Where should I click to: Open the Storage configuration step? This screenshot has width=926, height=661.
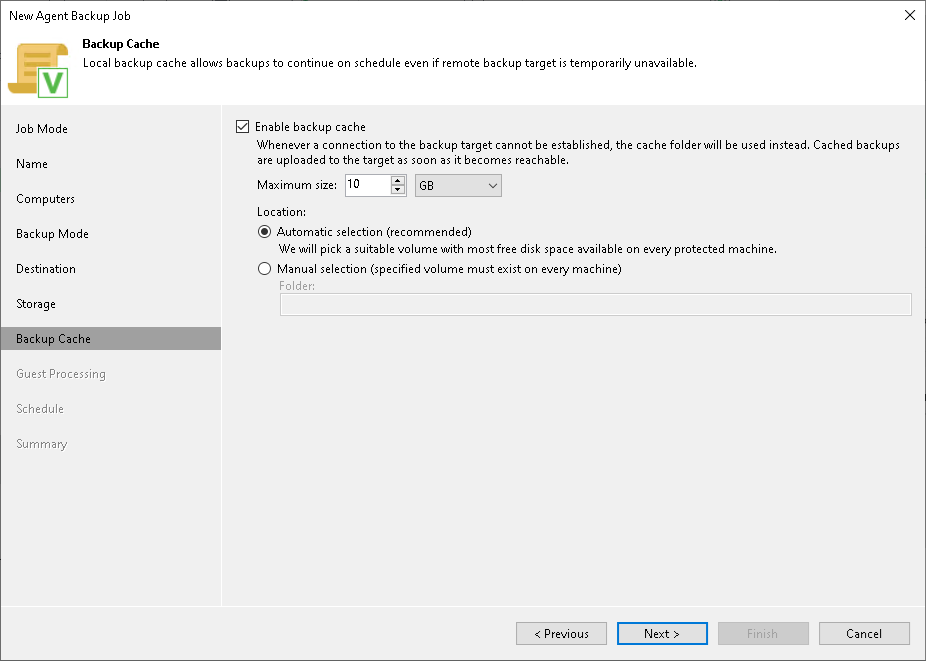(39, 303)
